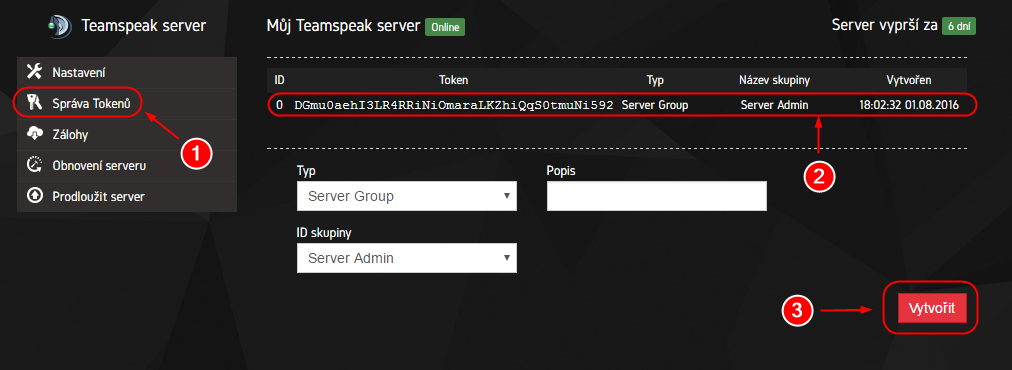Viewport: 1012px width, 370px height.
Task: Click the Obnovení serveru restore icon
Action: tap(34, 165)
